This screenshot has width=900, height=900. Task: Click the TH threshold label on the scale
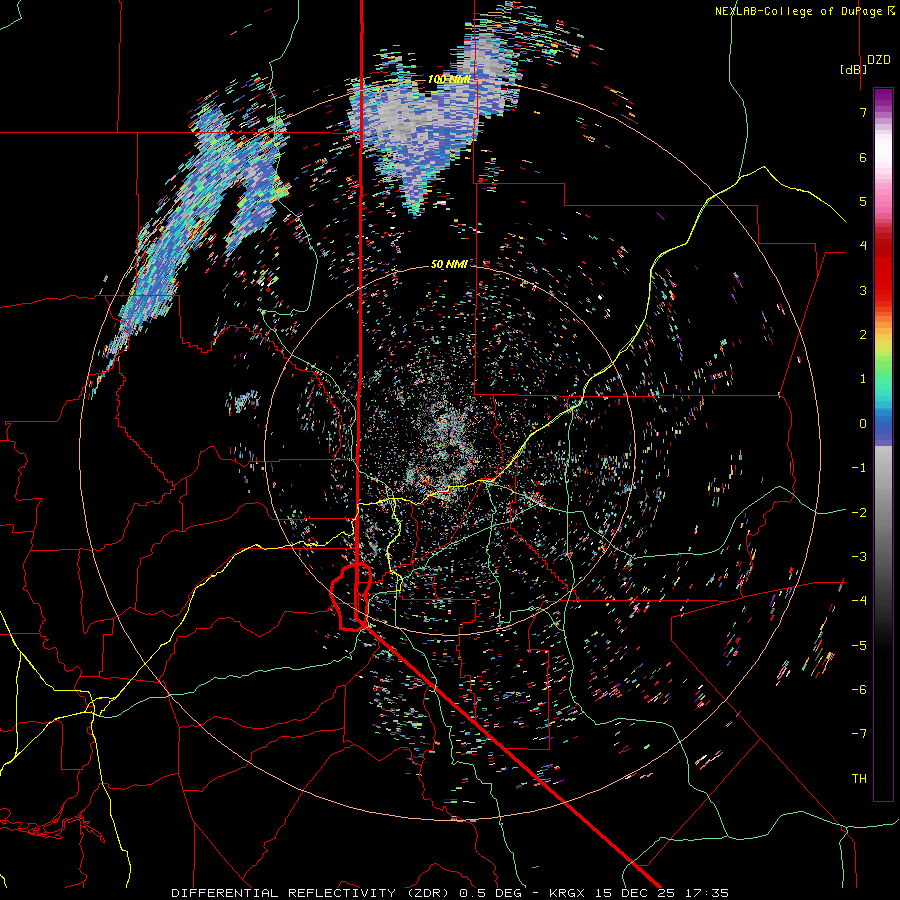coord(859,779)
